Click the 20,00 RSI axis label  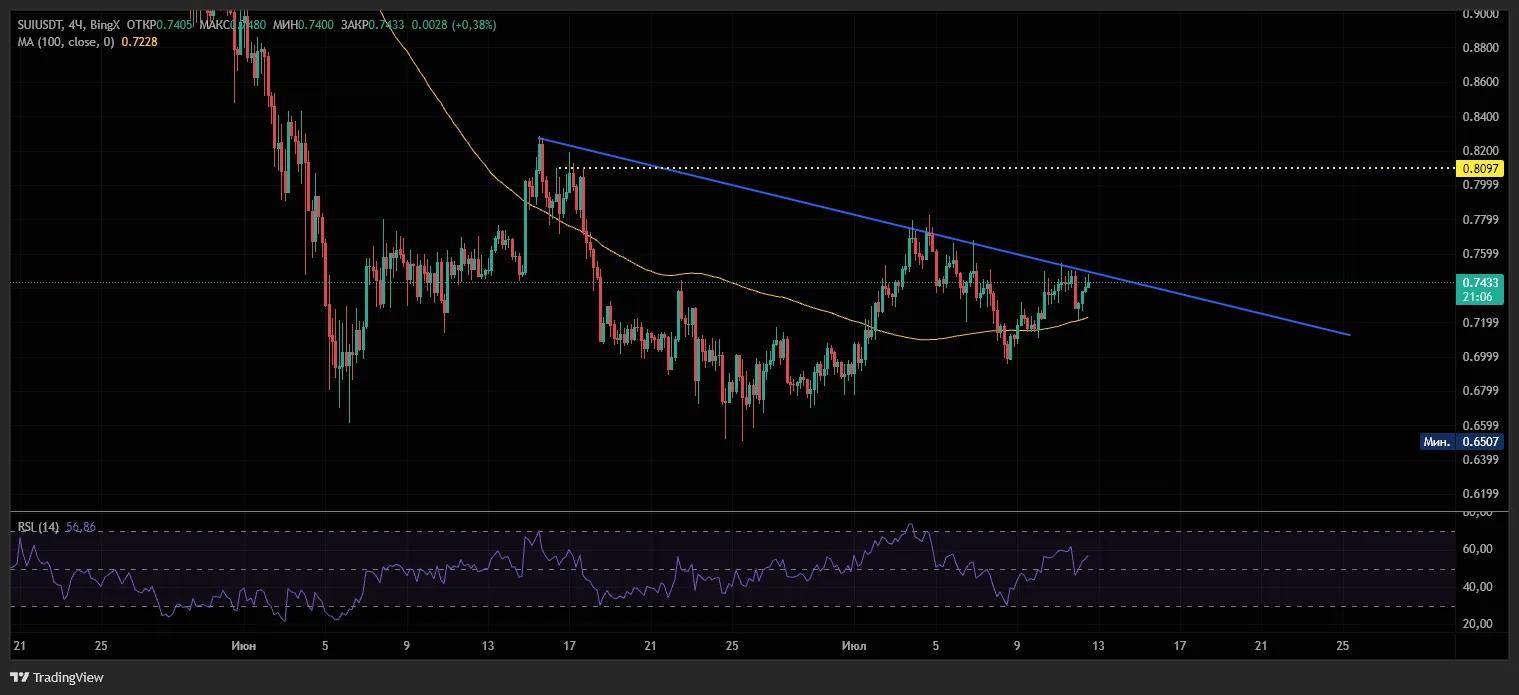(x=1477, y=624)
